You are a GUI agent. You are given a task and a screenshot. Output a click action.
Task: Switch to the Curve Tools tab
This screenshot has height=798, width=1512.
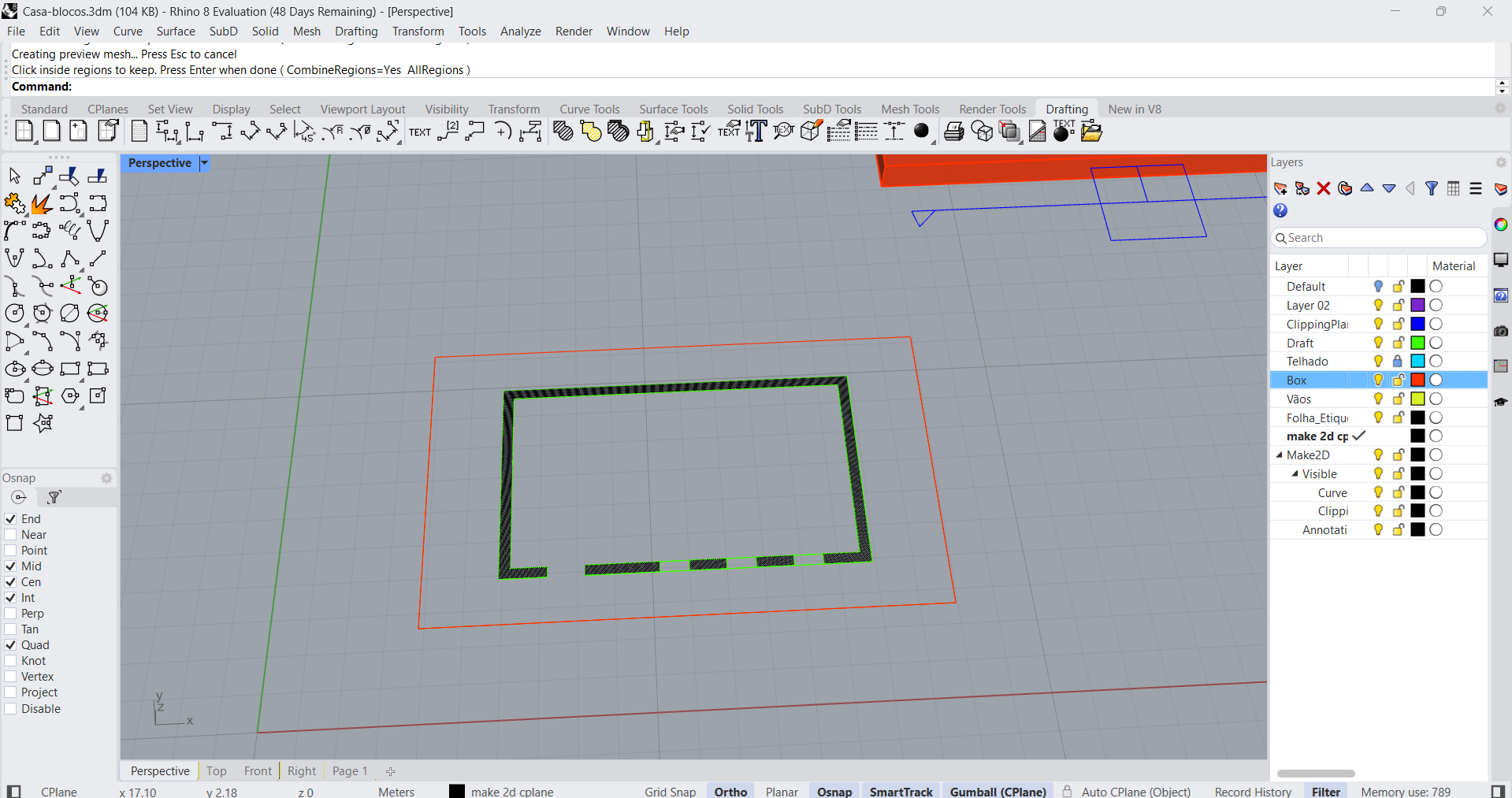tap(589, 109)
